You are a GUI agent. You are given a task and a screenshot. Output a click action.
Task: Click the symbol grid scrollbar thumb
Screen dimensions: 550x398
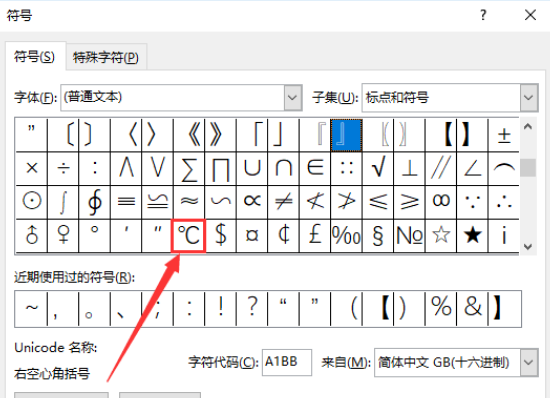tap(528, 168)
